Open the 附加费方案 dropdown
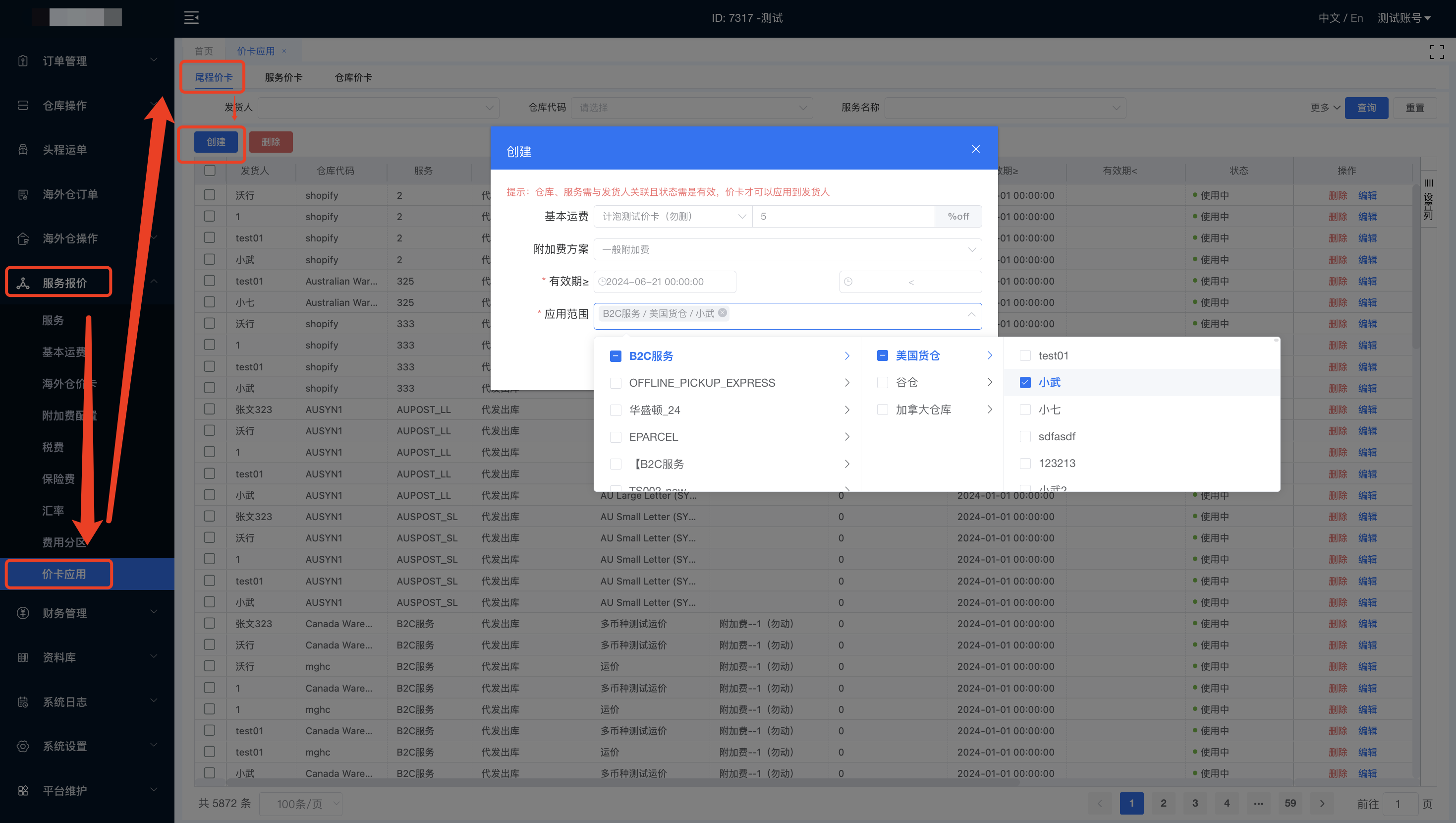Screen dimensions: 1456x823 pos(787,249)
